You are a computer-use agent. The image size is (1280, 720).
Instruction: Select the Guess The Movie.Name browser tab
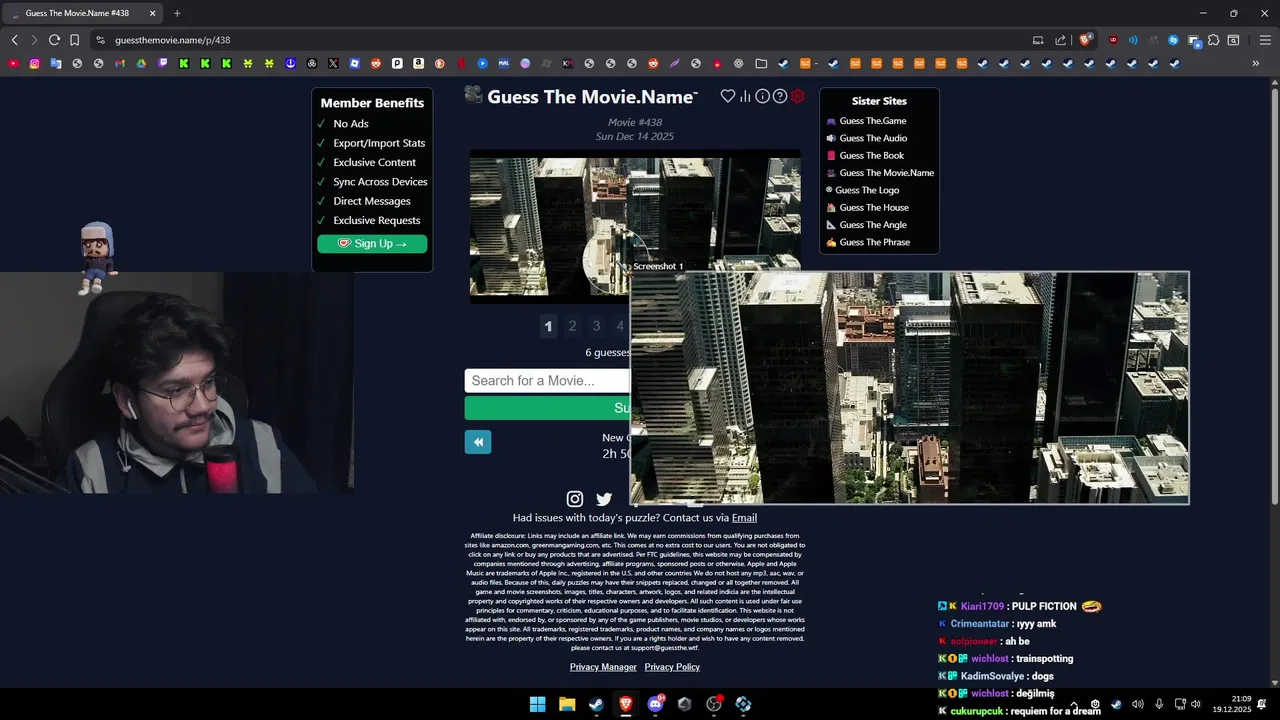[80, 13]
